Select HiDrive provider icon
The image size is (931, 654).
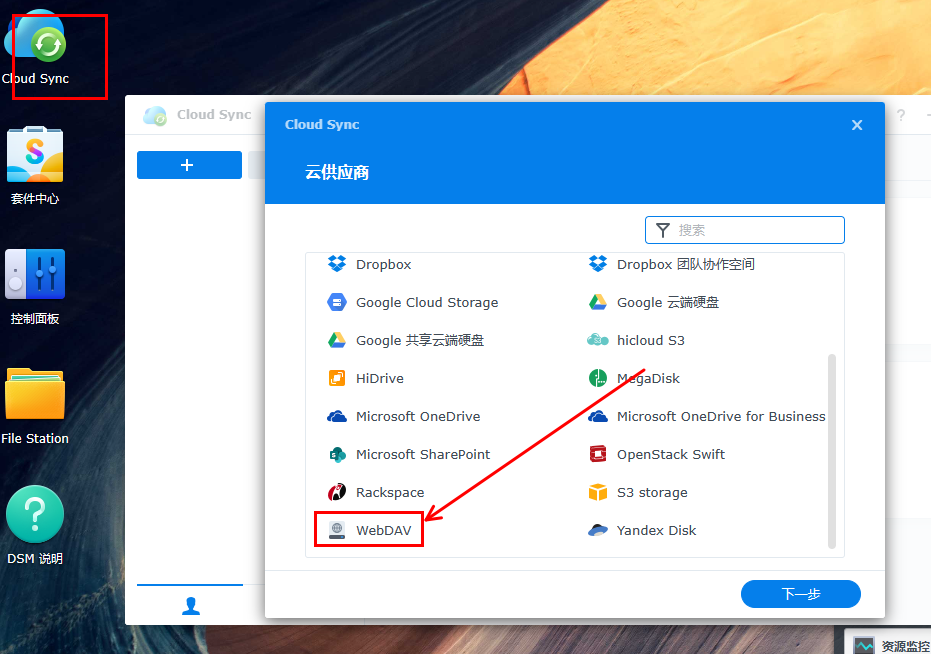click(337, 378)
